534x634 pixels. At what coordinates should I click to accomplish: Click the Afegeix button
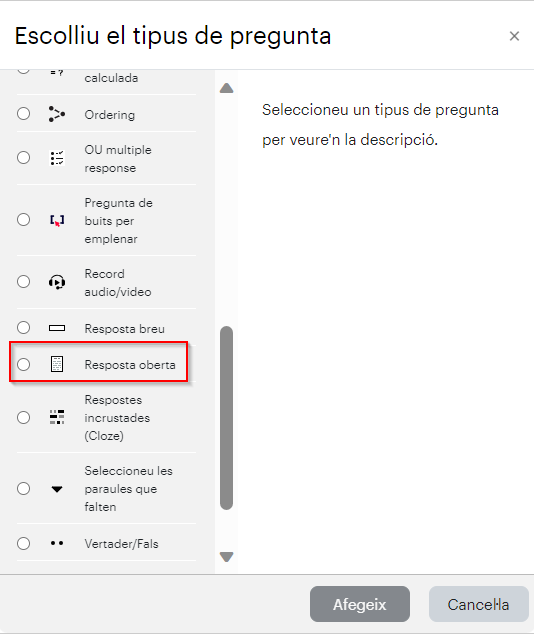point(360,604)
